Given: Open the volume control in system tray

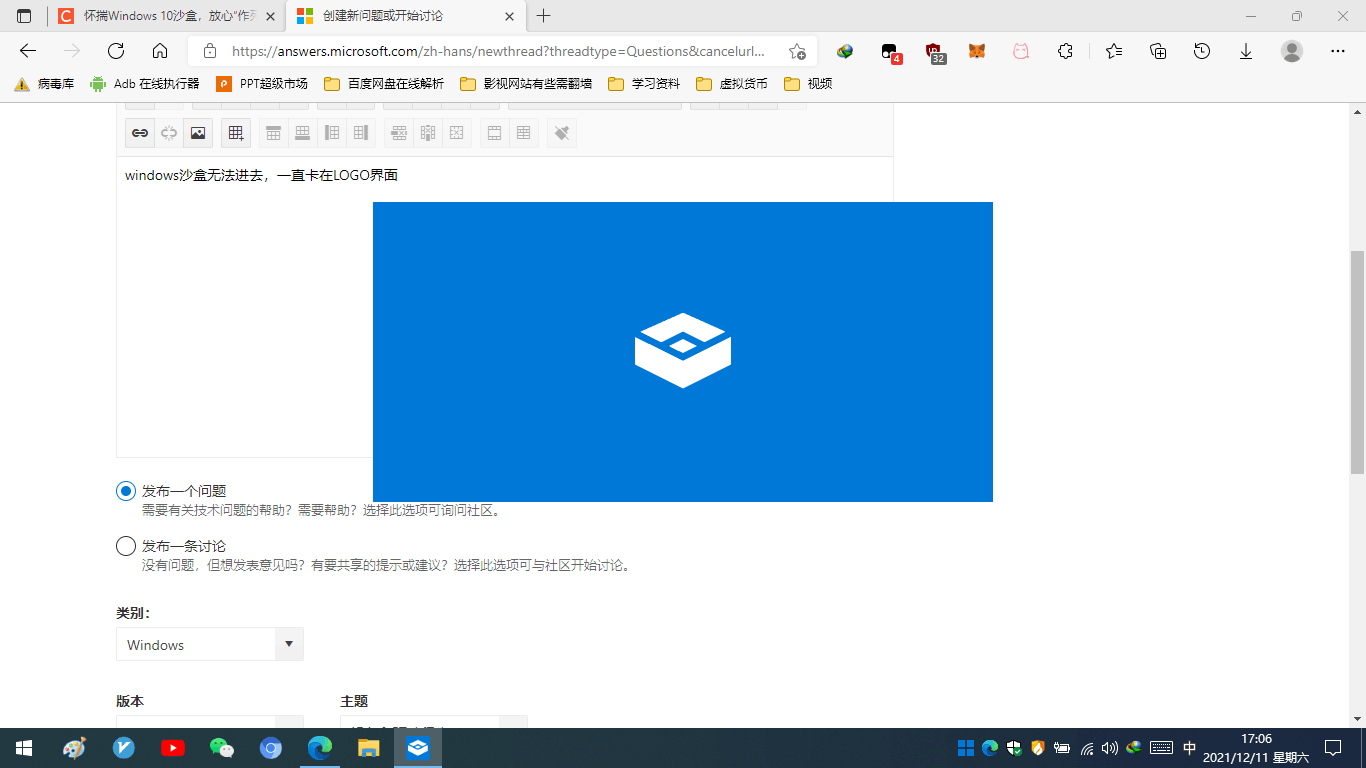Looking at the screenshot, I should coord(1109,748).
